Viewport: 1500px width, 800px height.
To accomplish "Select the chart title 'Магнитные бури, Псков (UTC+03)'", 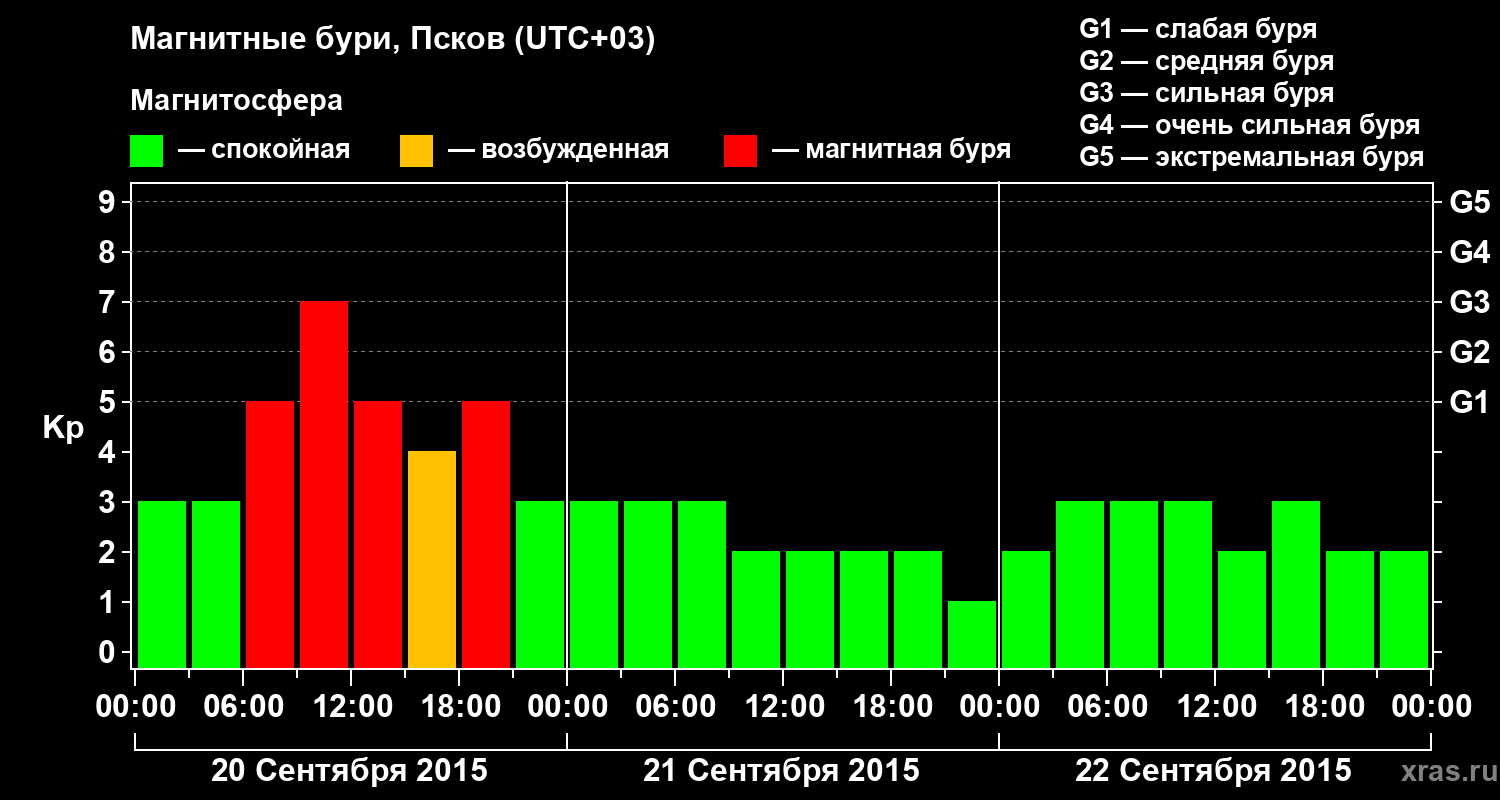I will pos(393,41).
